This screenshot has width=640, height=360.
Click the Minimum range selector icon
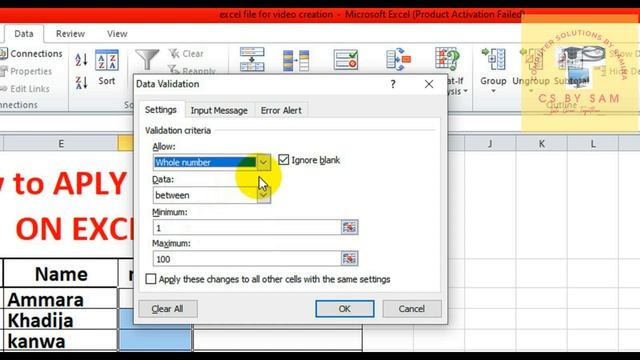point(349,227)
